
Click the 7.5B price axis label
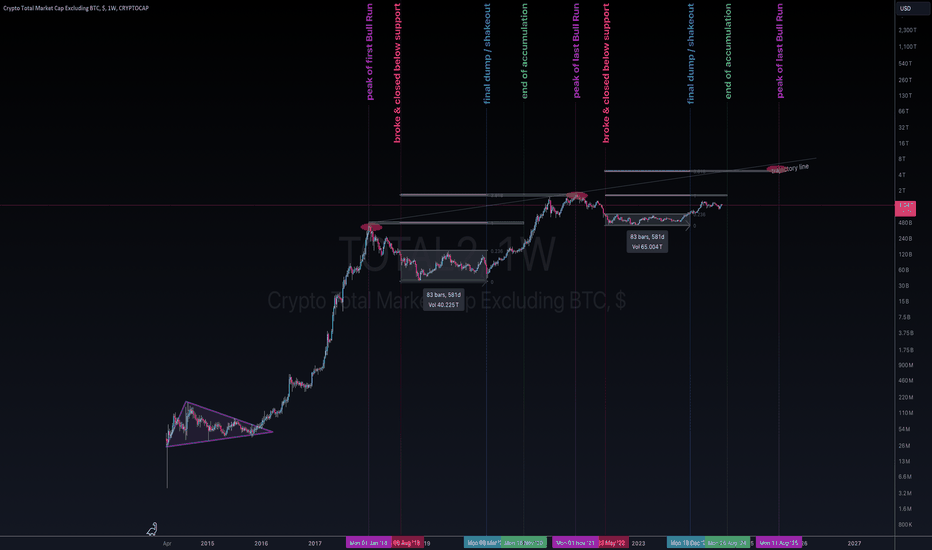[905, 318]
